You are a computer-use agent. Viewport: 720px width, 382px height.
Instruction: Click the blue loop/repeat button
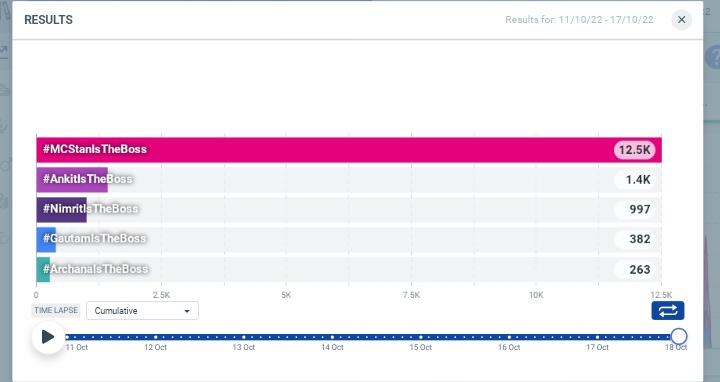668,311
